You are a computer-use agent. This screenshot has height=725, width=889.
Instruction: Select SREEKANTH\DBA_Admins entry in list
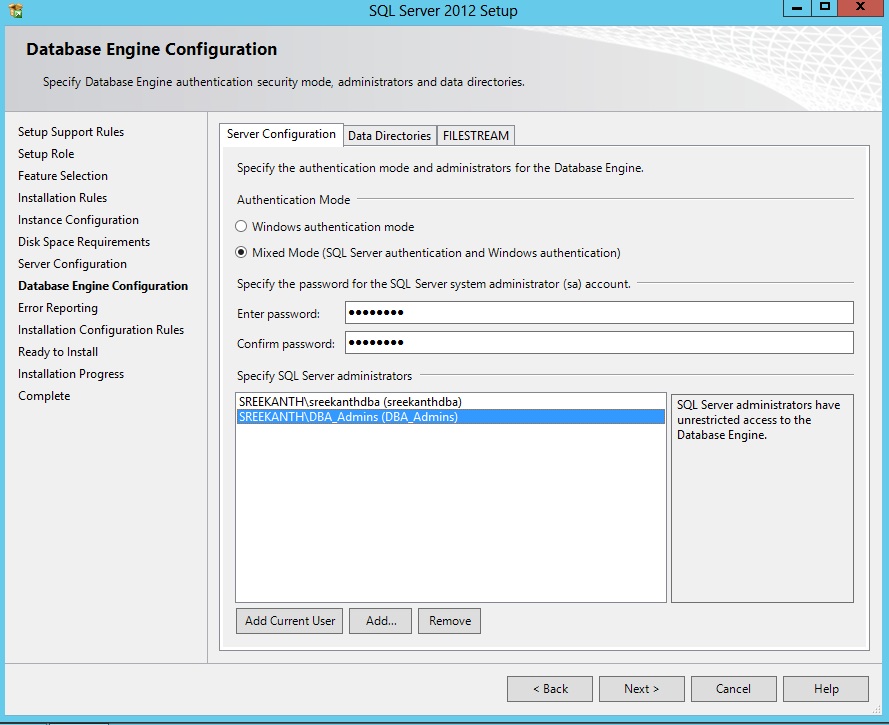(x=348, y=417)
